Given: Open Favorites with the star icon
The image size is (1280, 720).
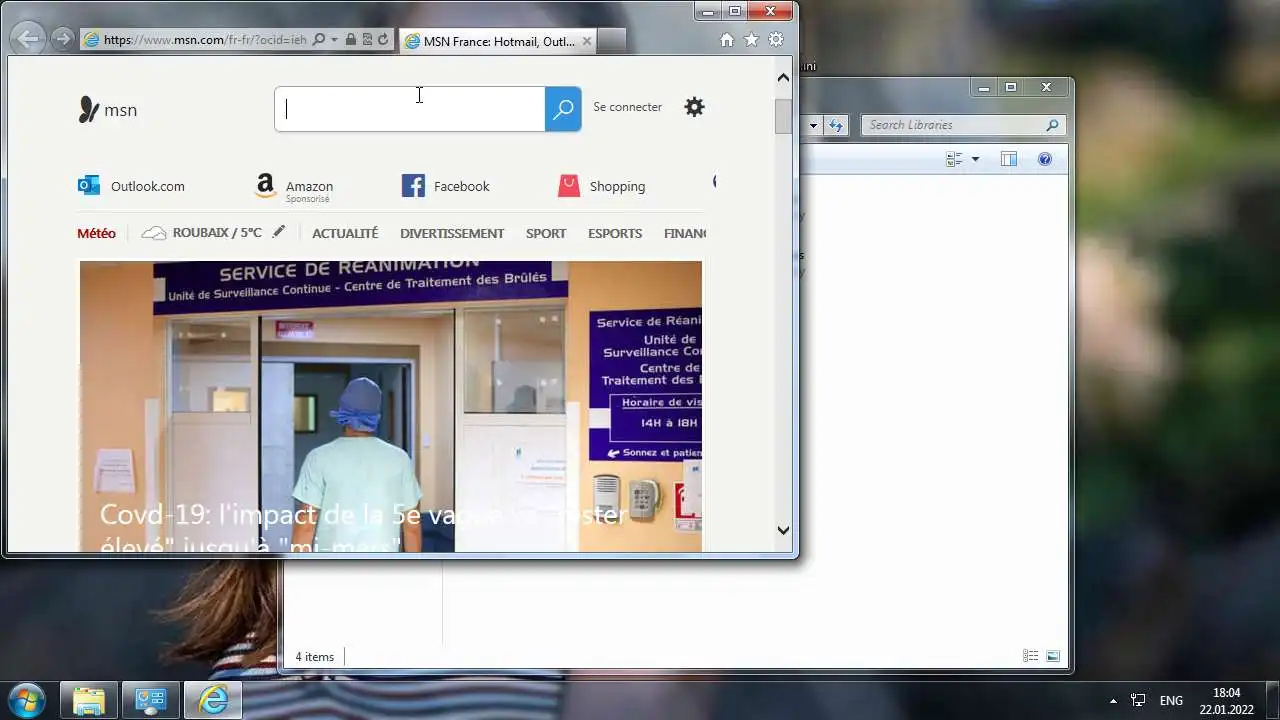Looking at the screenshot, I should [751, 40].
